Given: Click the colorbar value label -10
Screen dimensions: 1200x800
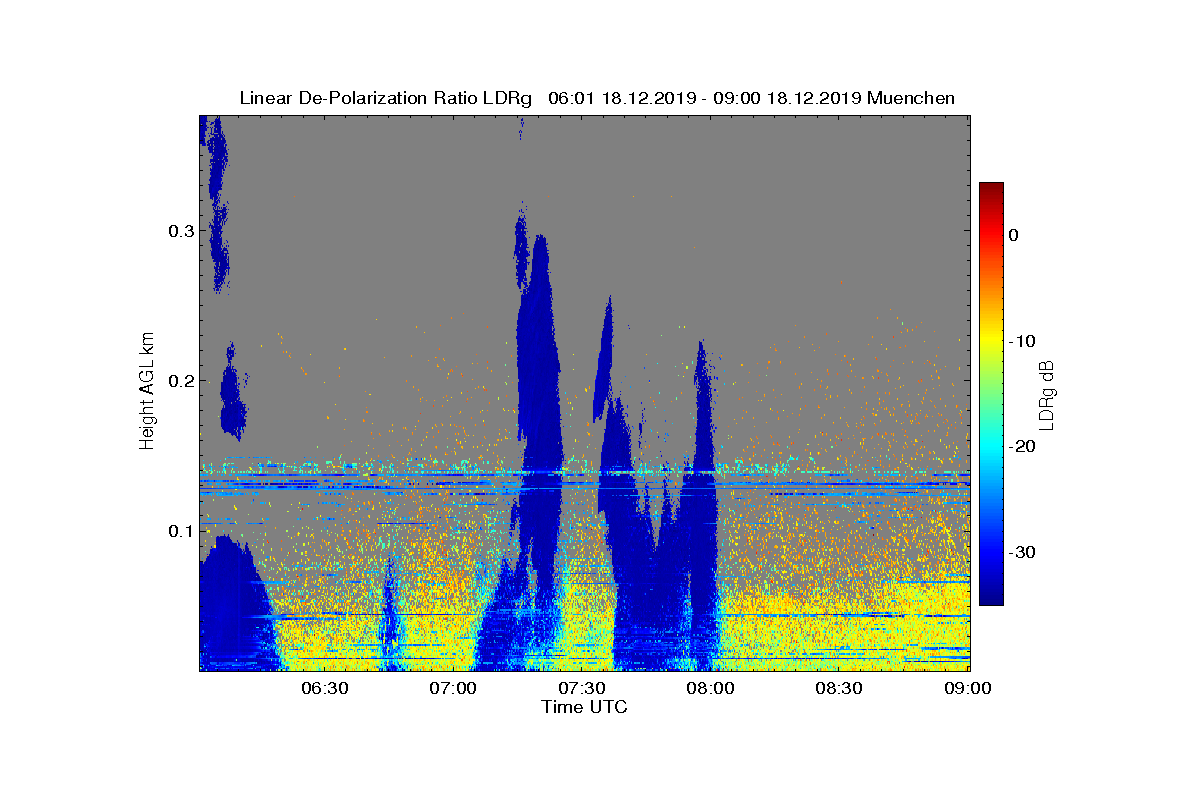Looking at the screenshot, I should [1022, 341].
